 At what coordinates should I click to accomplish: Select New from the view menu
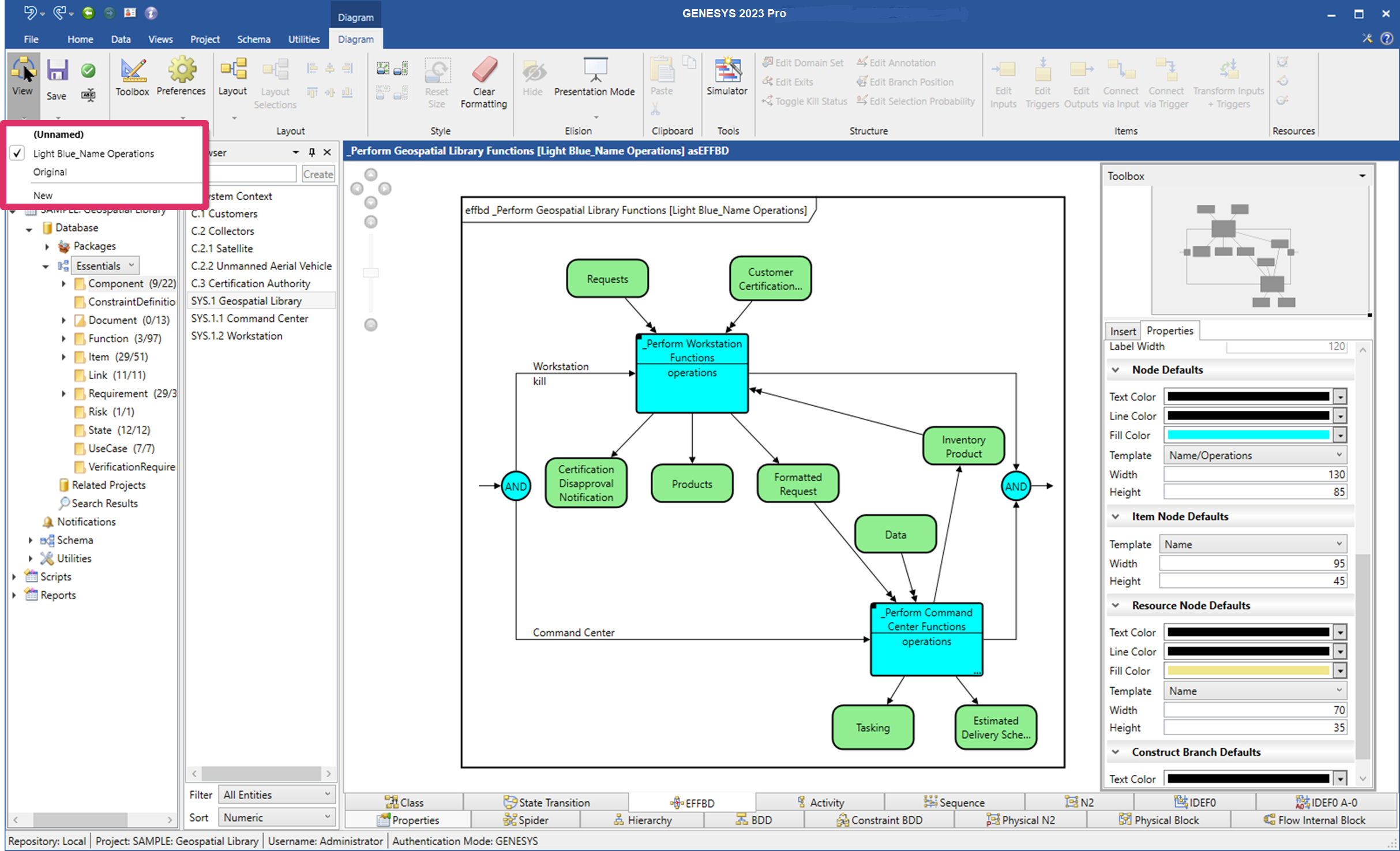43,195
